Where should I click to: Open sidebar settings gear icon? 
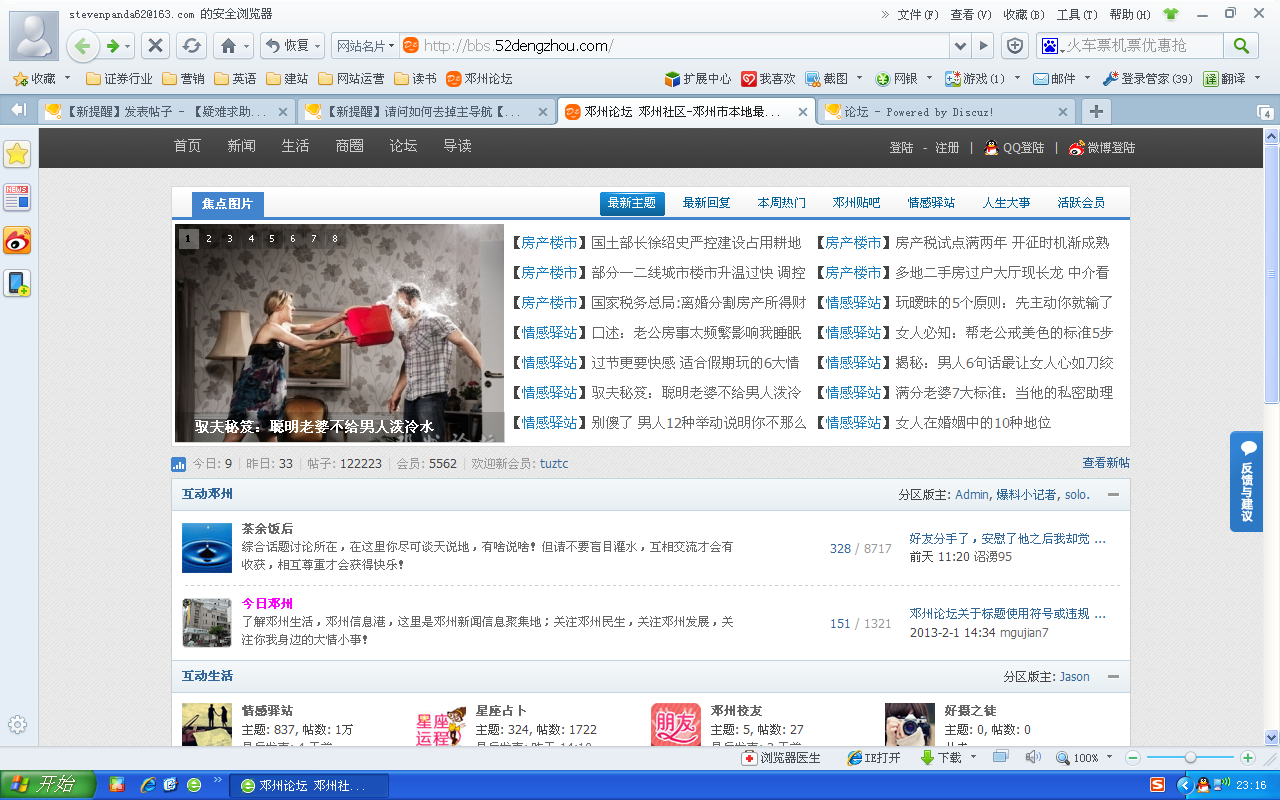[17, 725]
